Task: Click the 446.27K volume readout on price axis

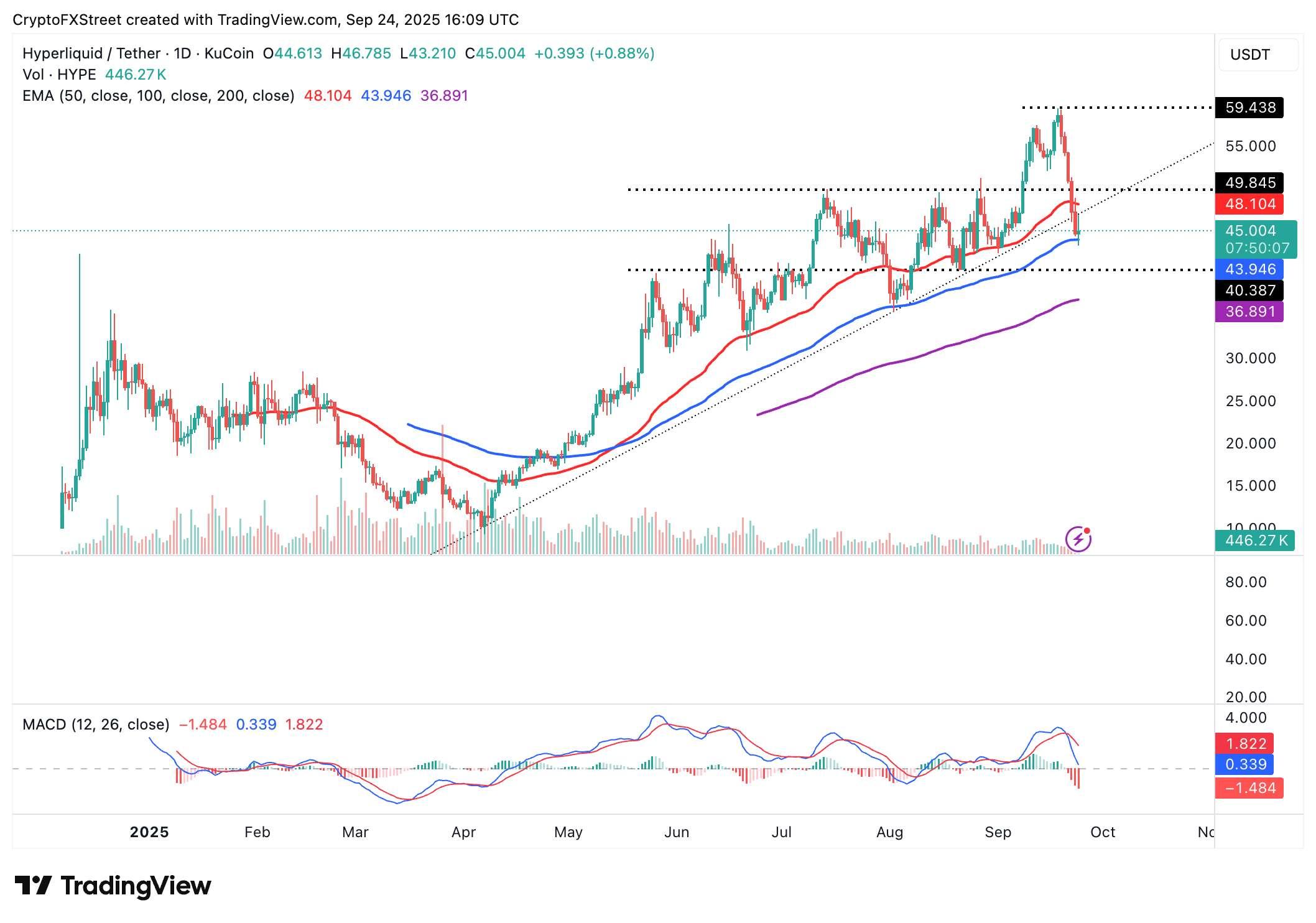Action: point(1255,542)
